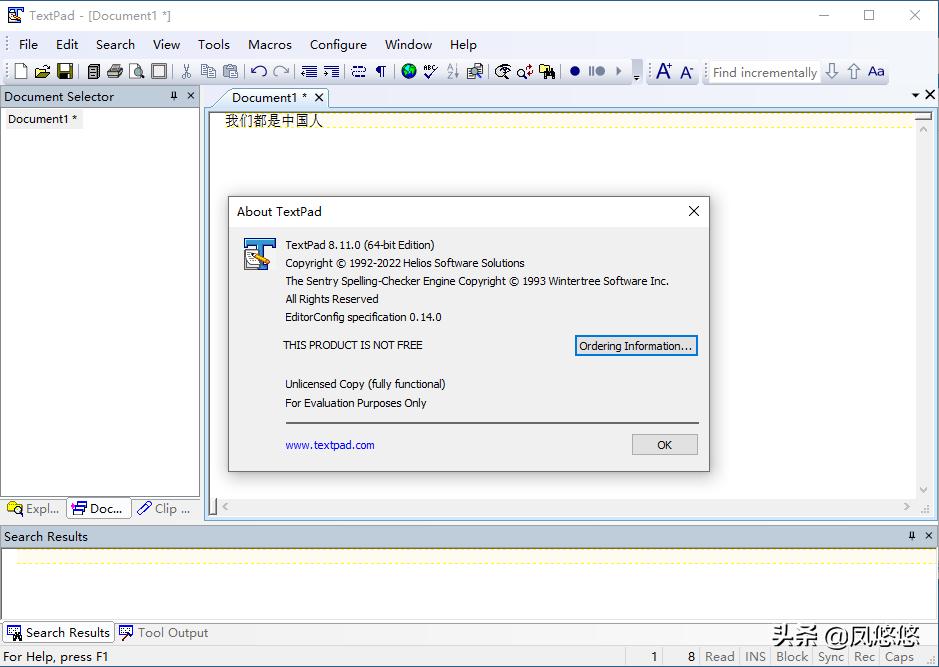The height and width of the screenshot is (667, 939).
Task: Open the Search menu
Action: pyautogui.click(x=115, y=45)
